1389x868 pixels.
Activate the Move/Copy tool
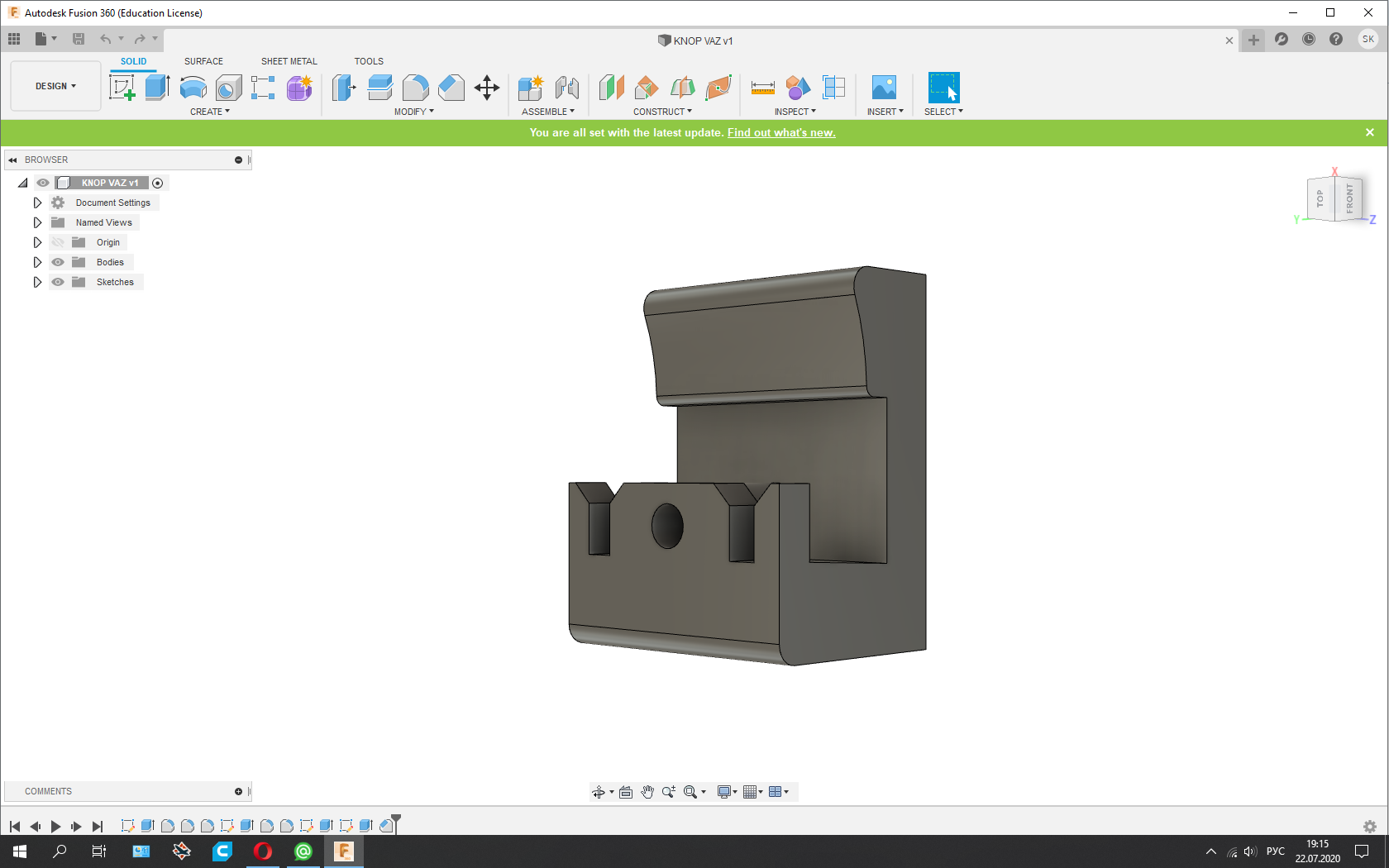click(487, 88)
